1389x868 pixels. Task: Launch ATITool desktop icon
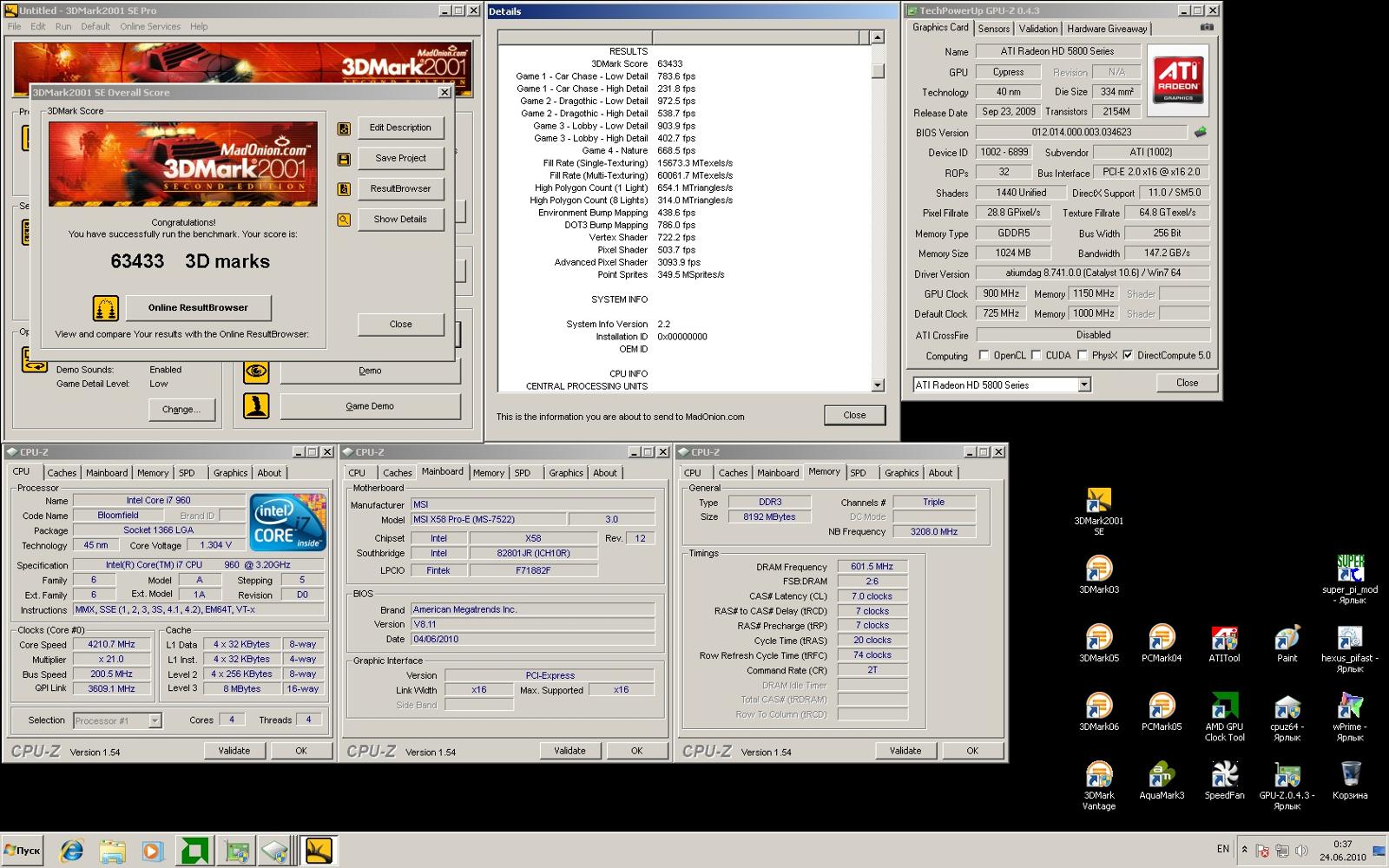tap(1224, 643)
